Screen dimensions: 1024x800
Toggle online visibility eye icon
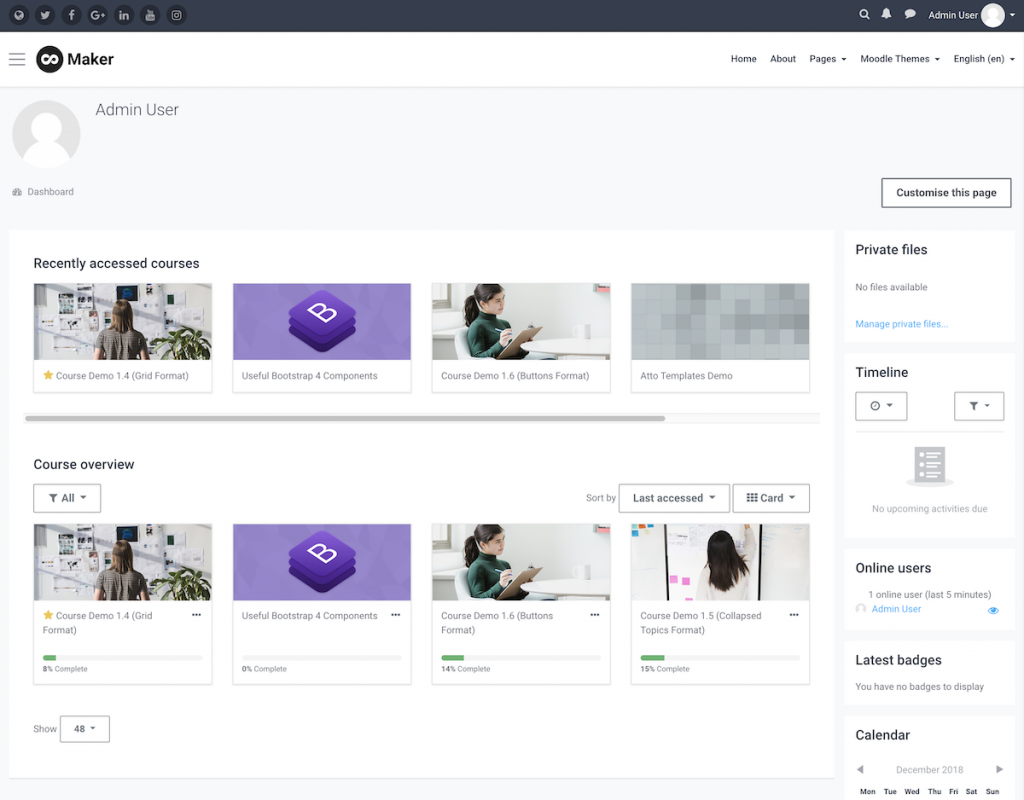[x=993, y=611]
